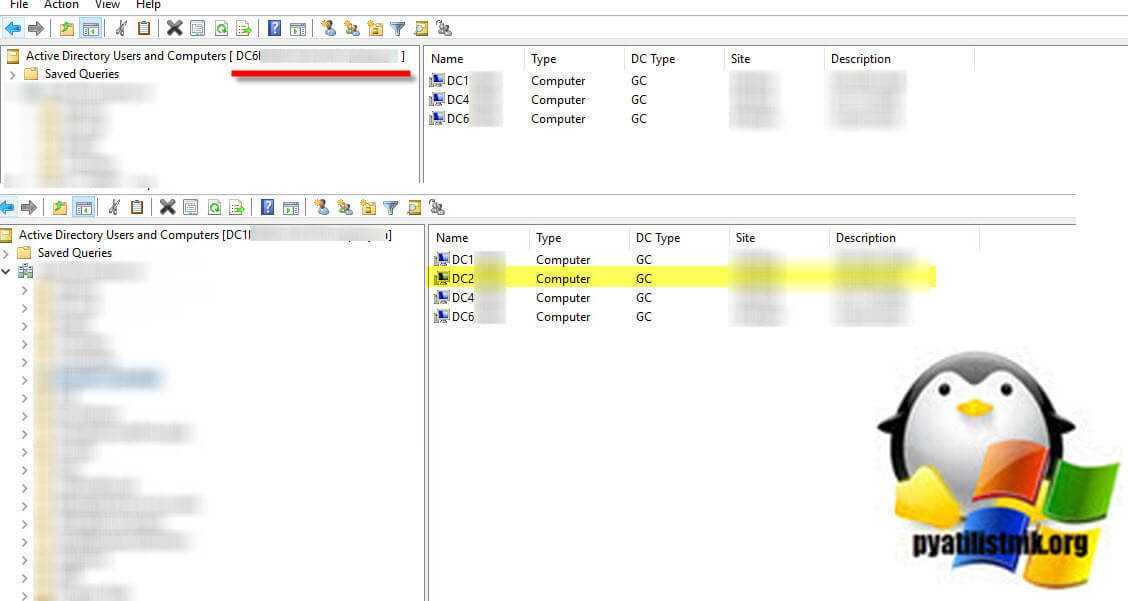Click the Filter funnel icon in the DC6 console toolbar
The image size is (1128, 601).
pyautogui.click(x=397, y=28)
